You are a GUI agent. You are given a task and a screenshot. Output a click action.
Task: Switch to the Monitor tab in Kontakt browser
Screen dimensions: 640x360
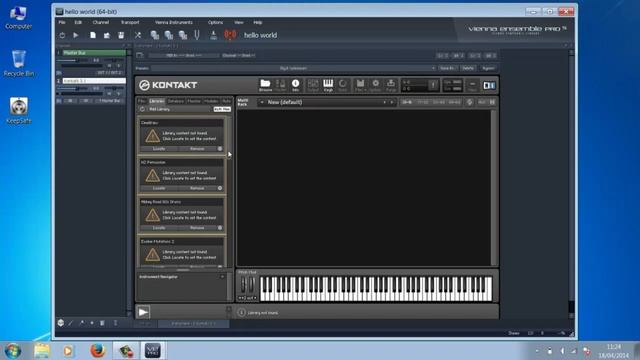click(x=194, y=101)
